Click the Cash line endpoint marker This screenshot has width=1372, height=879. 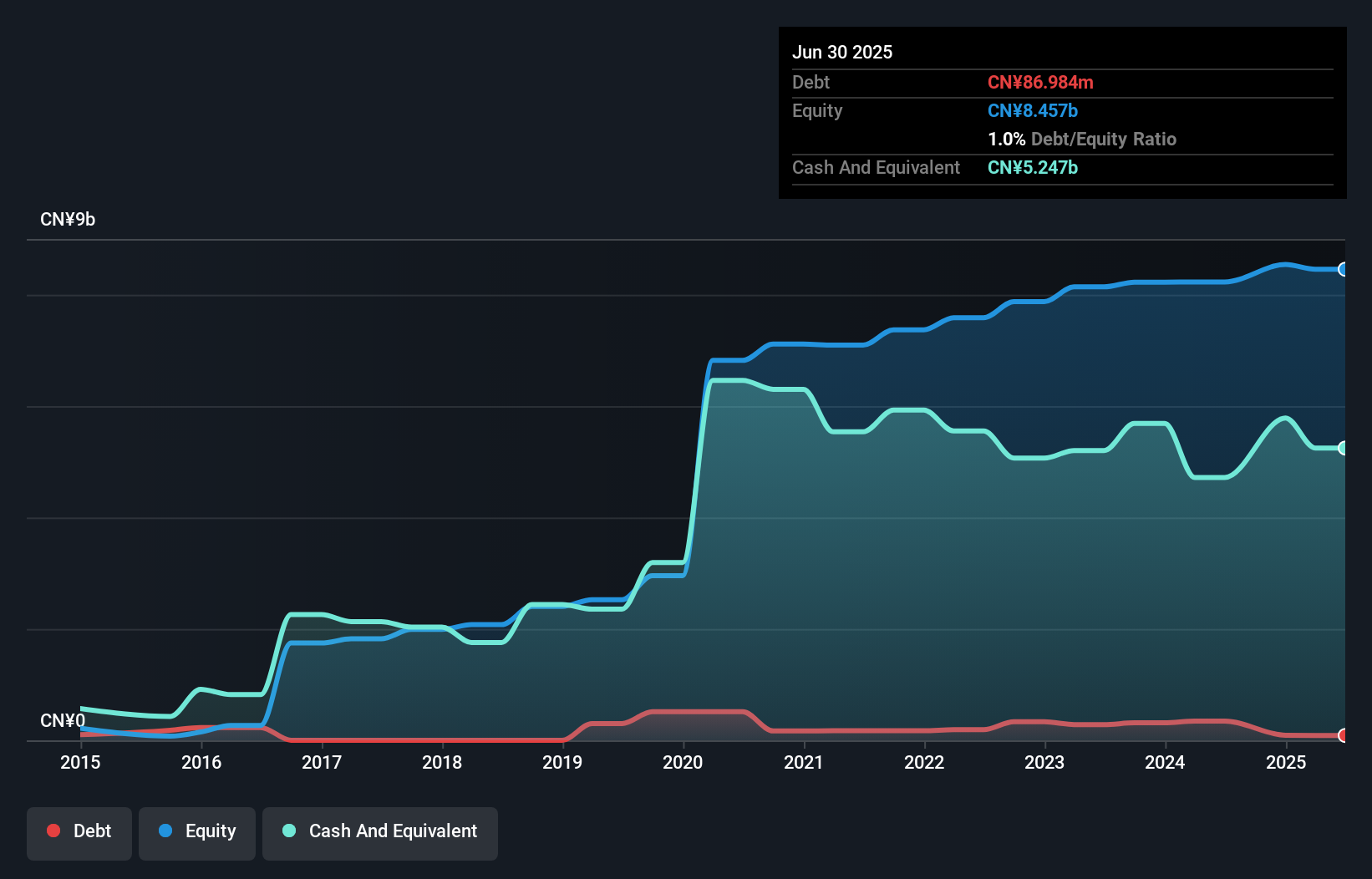[x=1342, y=449]
